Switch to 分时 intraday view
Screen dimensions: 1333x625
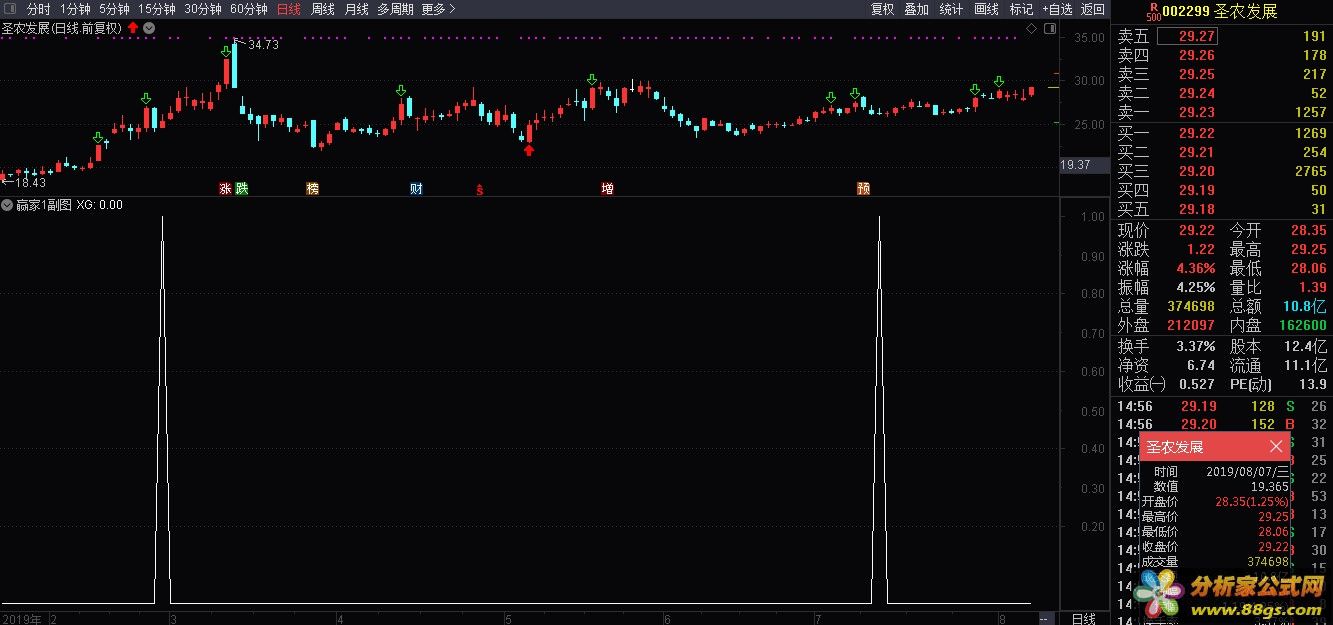[38, 9]
